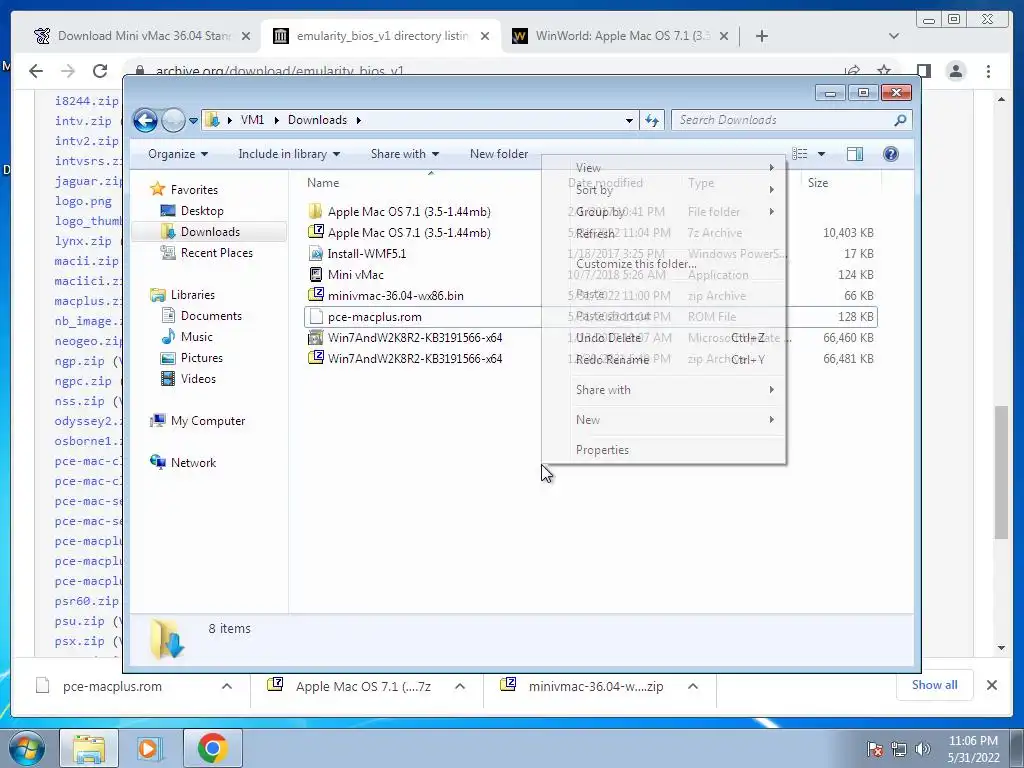Select the Apple Mac OS 7.1 7z archive icon

[316, 232]
